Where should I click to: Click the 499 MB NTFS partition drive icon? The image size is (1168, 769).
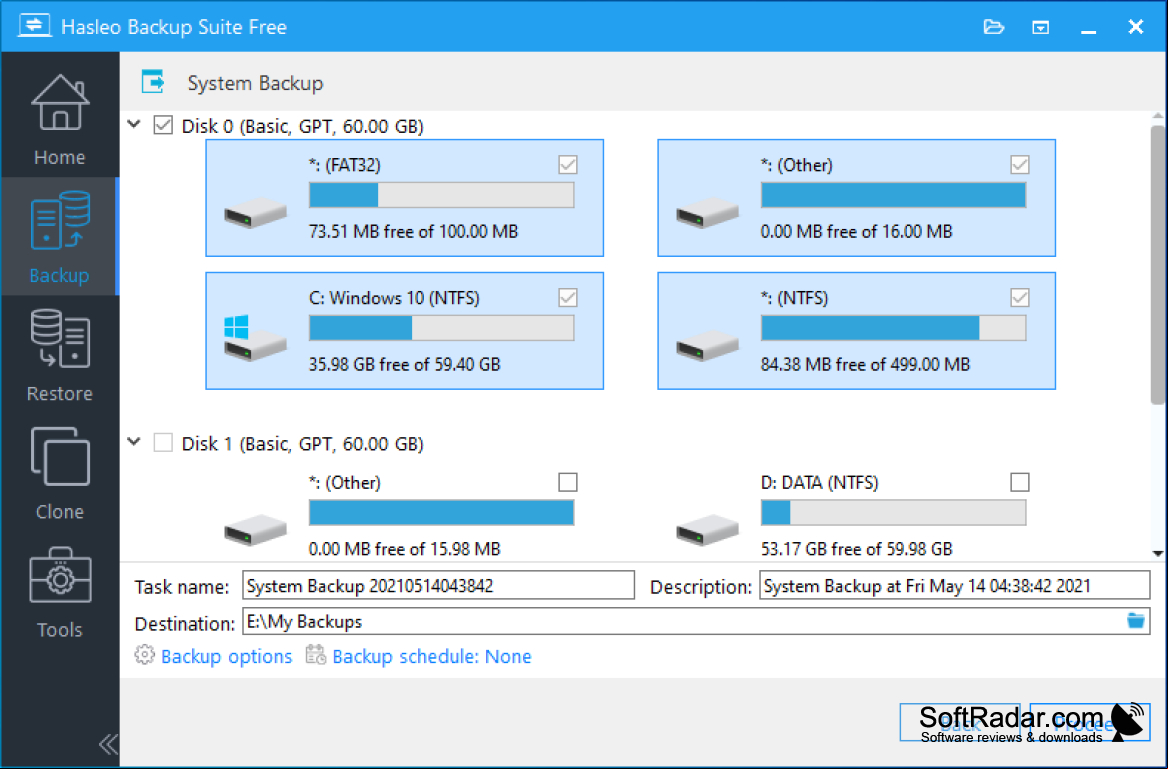(x=707, y=346)
